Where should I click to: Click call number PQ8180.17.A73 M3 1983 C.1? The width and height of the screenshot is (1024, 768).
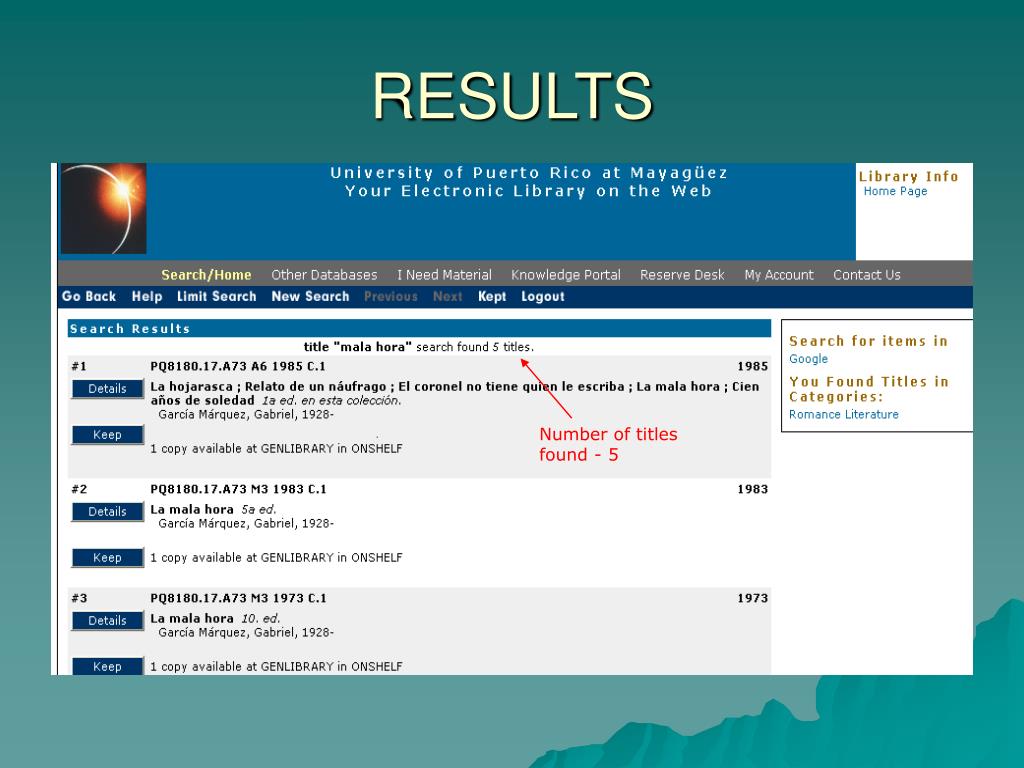click(x=238, y=489)
